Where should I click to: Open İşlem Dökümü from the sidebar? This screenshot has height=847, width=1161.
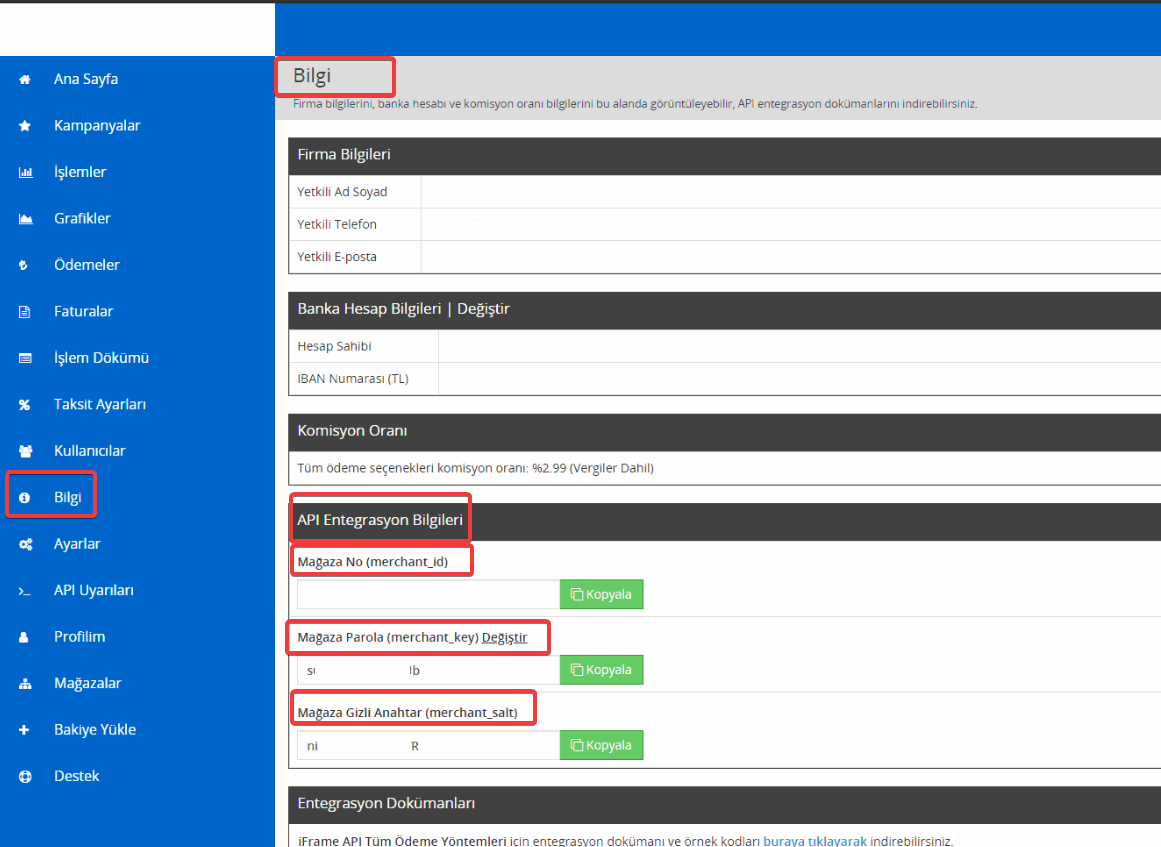(101, 358)
